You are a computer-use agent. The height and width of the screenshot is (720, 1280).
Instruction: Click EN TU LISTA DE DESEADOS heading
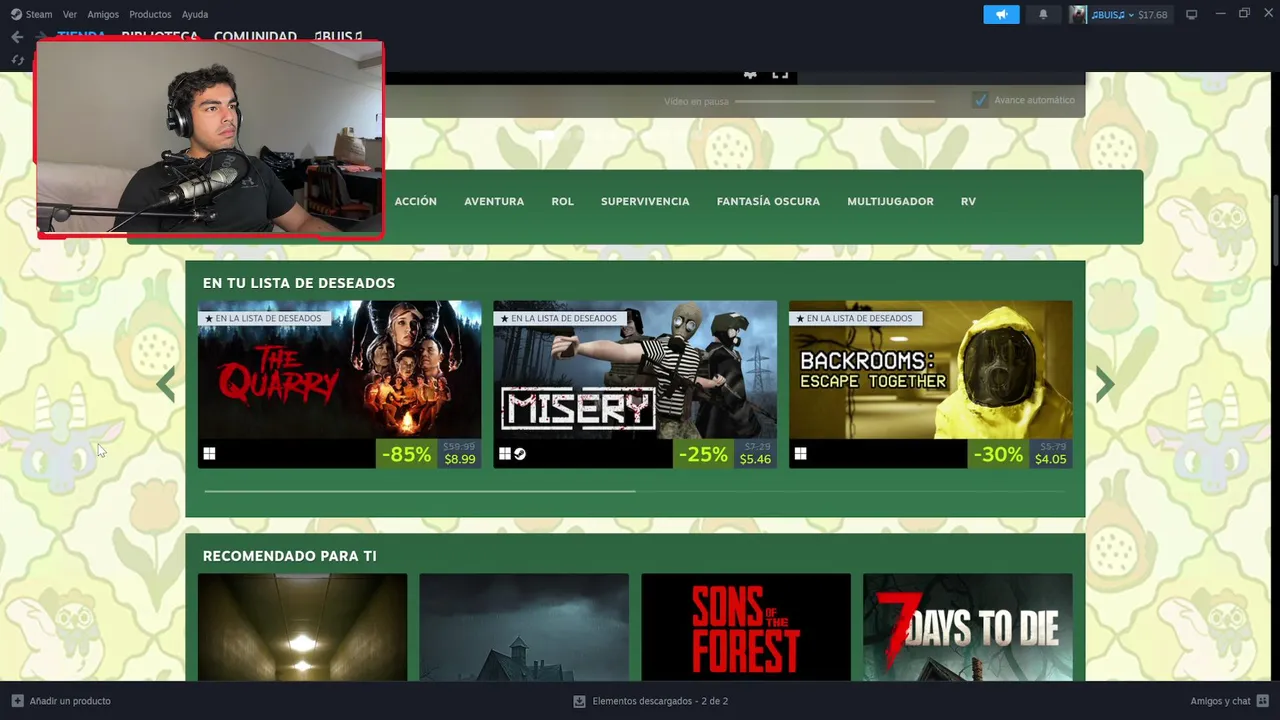299,283
